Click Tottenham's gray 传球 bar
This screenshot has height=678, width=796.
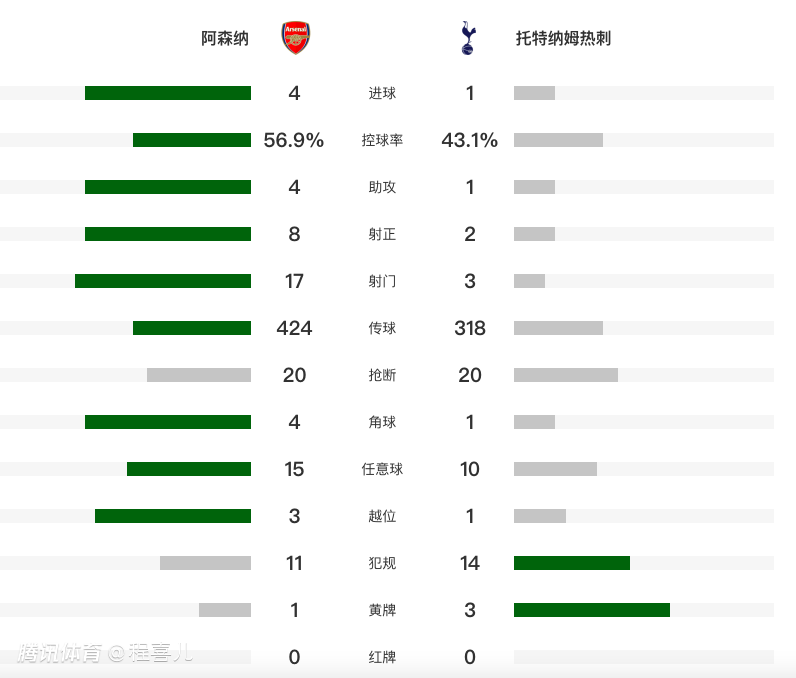(558, 328)
